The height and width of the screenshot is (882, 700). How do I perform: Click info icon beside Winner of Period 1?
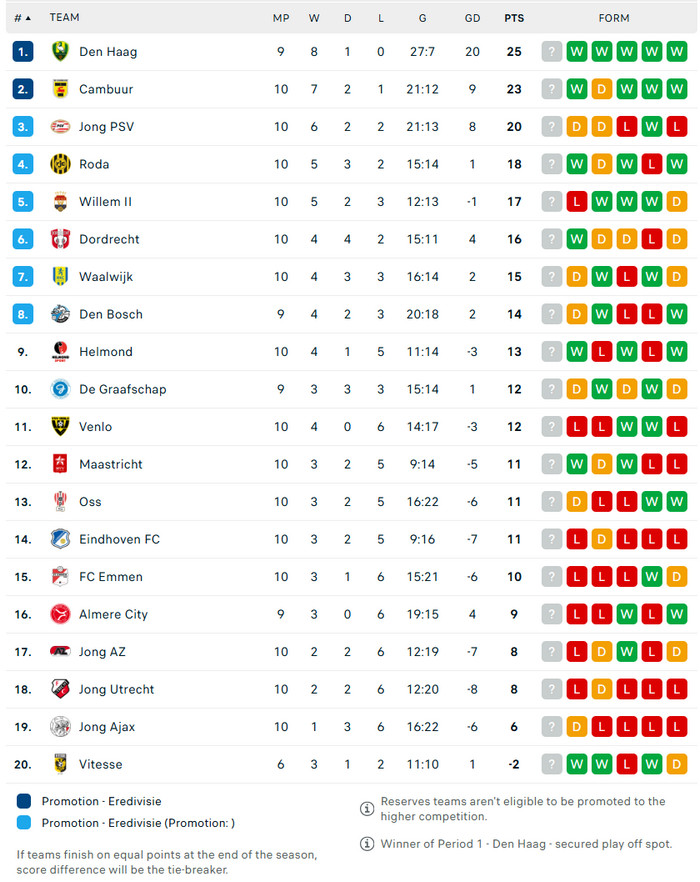tap(367, 844)
